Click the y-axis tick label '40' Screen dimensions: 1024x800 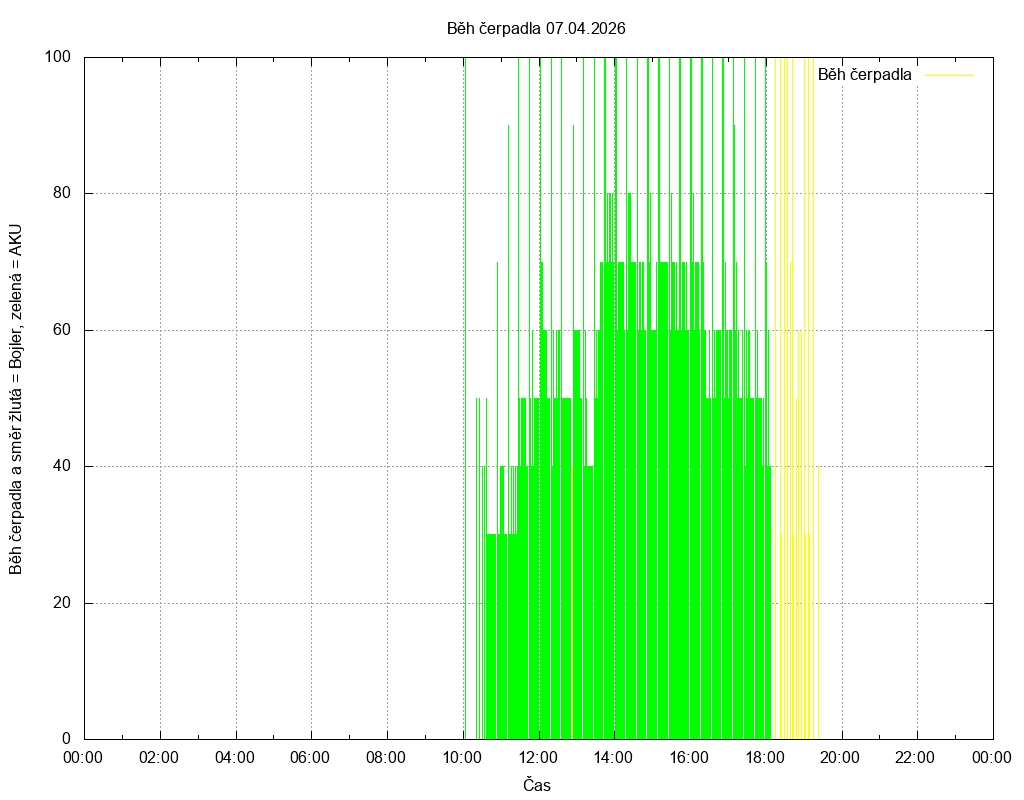point(62,466)
